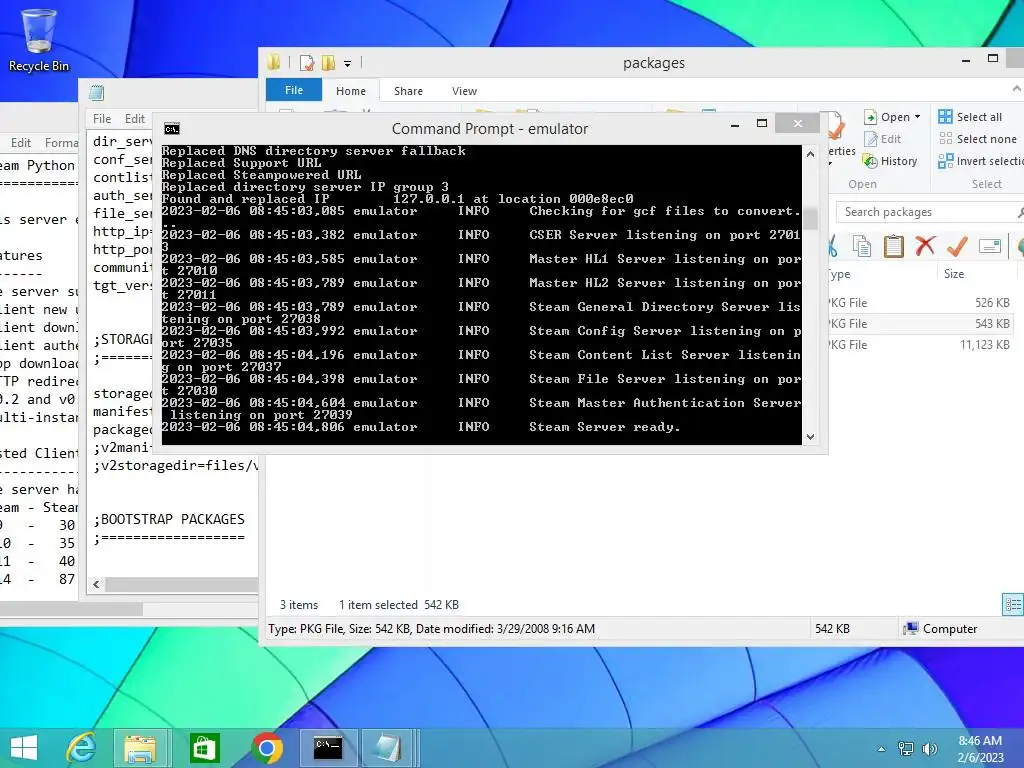Click the ';BOOTSTRAP PACKAGES' line in Notepad
Image resolution: width=1024 pixels, height=768 pixels.
tap(168, 519)
